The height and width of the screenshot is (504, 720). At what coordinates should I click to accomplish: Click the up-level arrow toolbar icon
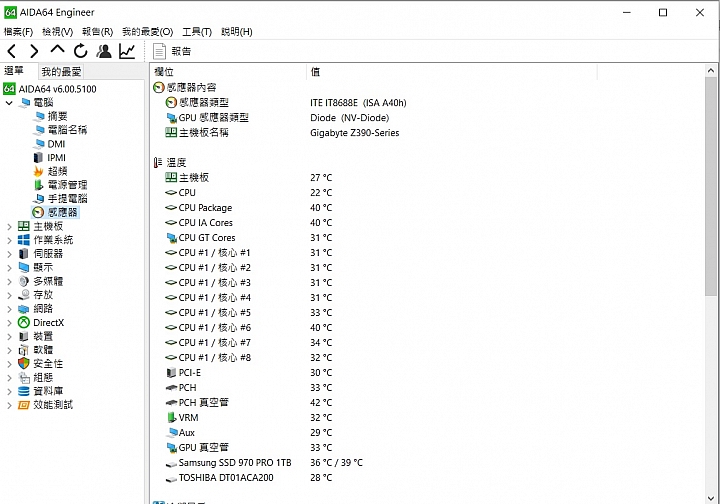coord(57,50)
